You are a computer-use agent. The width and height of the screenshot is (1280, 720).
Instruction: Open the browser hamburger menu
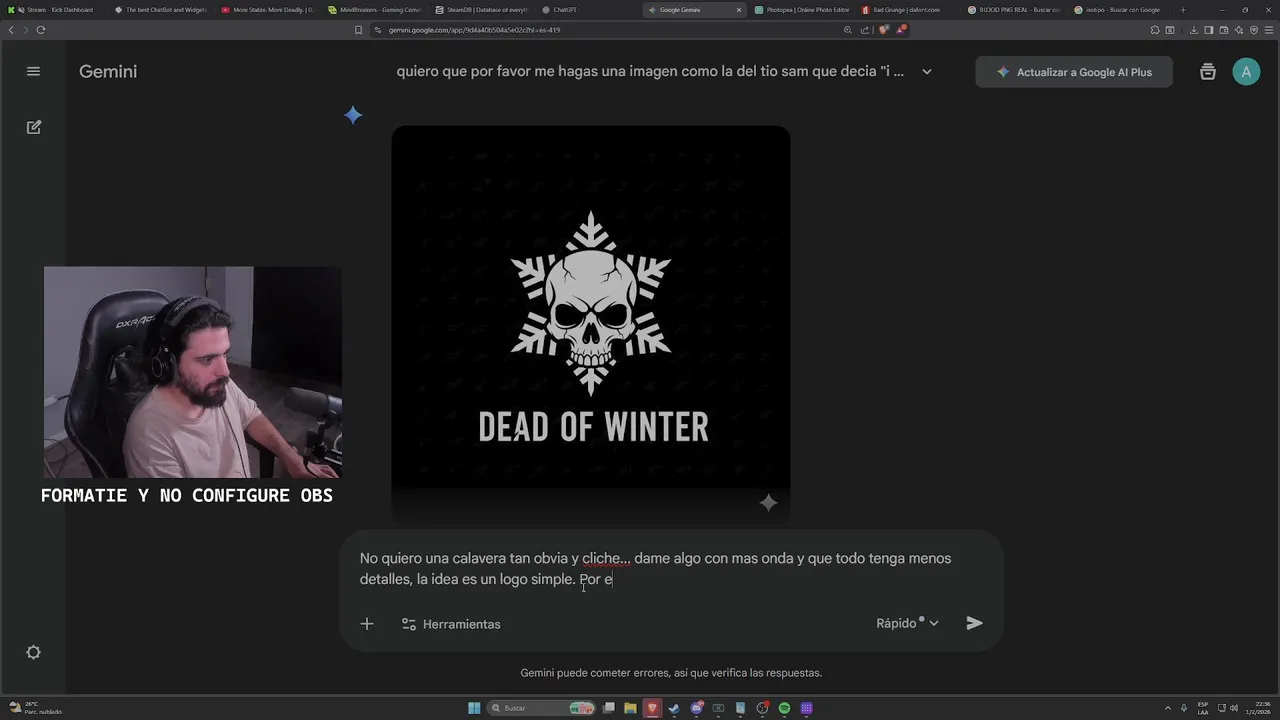(1269, 30)
